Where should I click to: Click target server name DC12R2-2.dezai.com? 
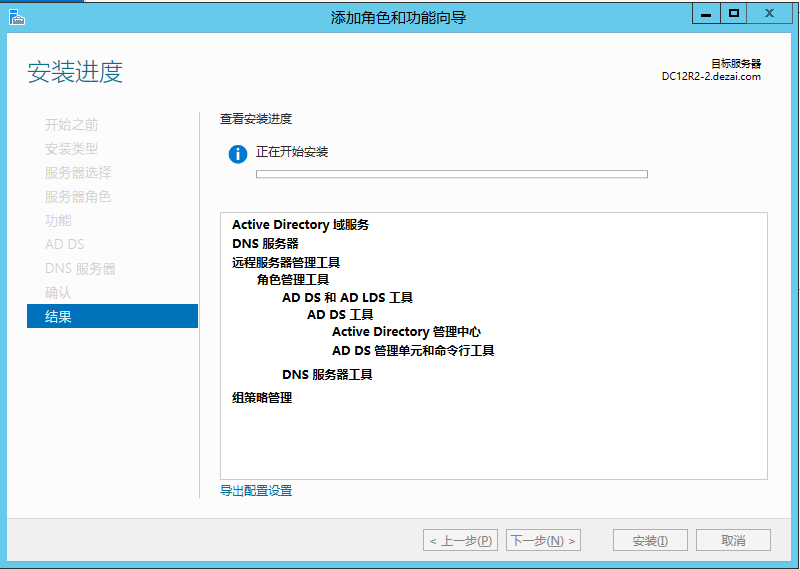[x=711, y=77]
